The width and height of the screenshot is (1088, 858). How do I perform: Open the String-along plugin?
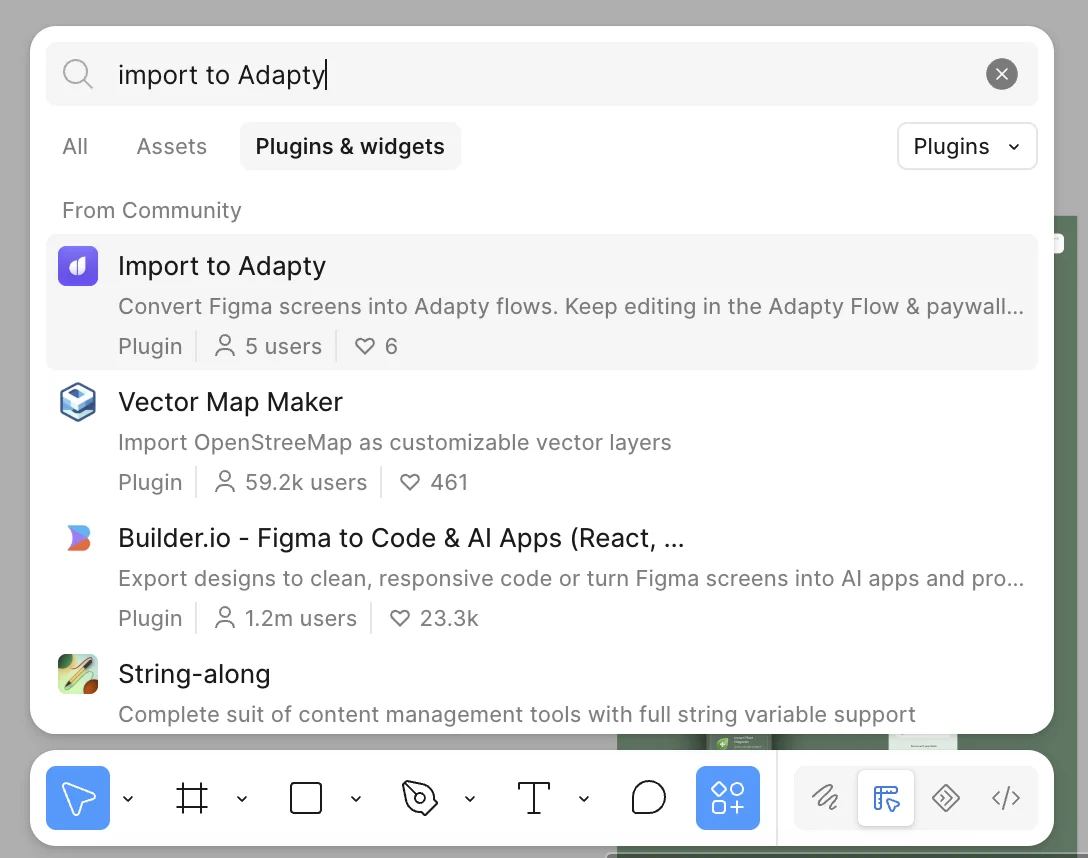coord(541,689)
